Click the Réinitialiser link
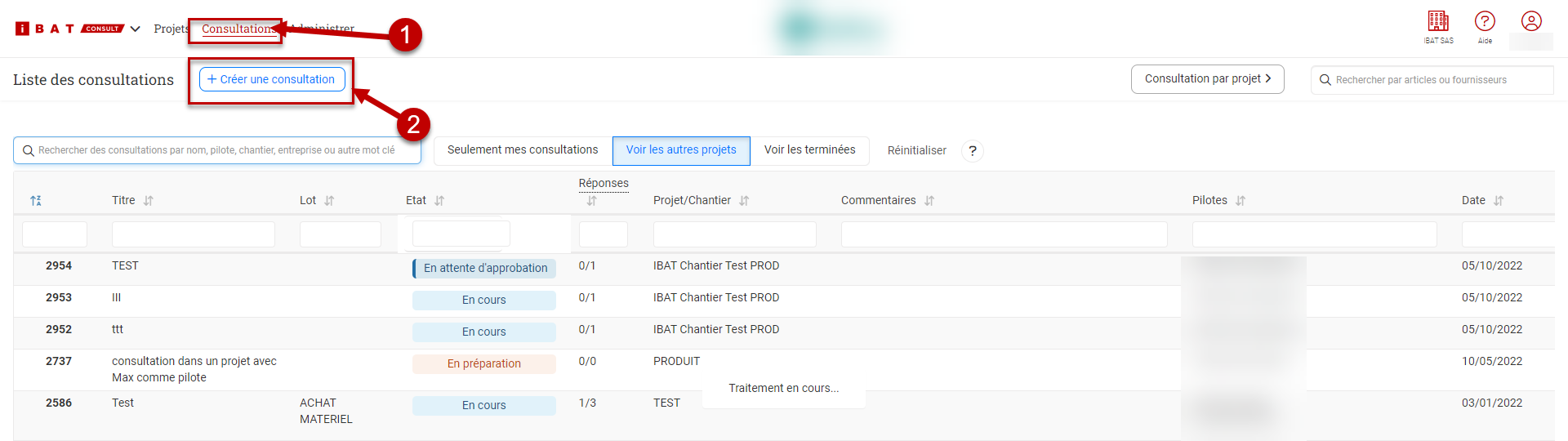1568x441 pixels. [x=916, y=151]
